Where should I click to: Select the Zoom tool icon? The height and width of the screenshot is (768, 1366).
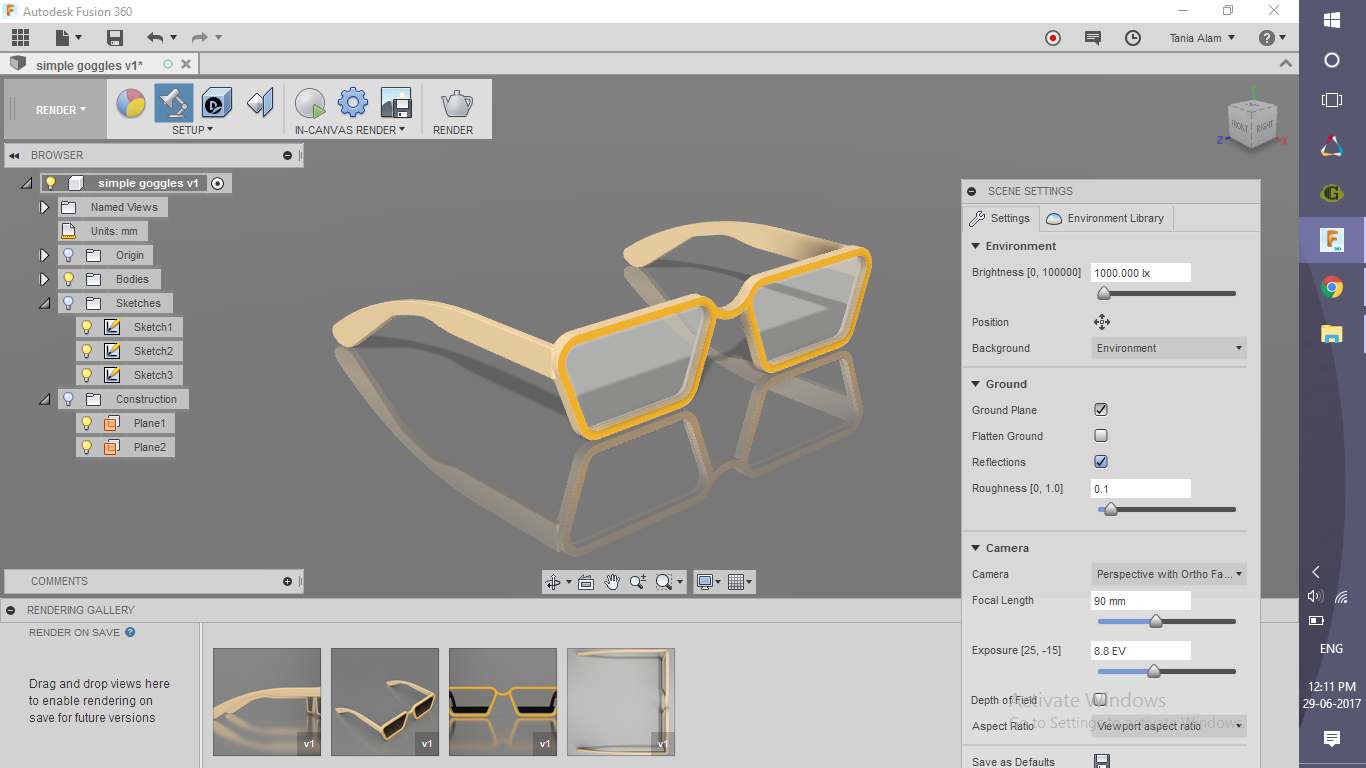(638, 582)
